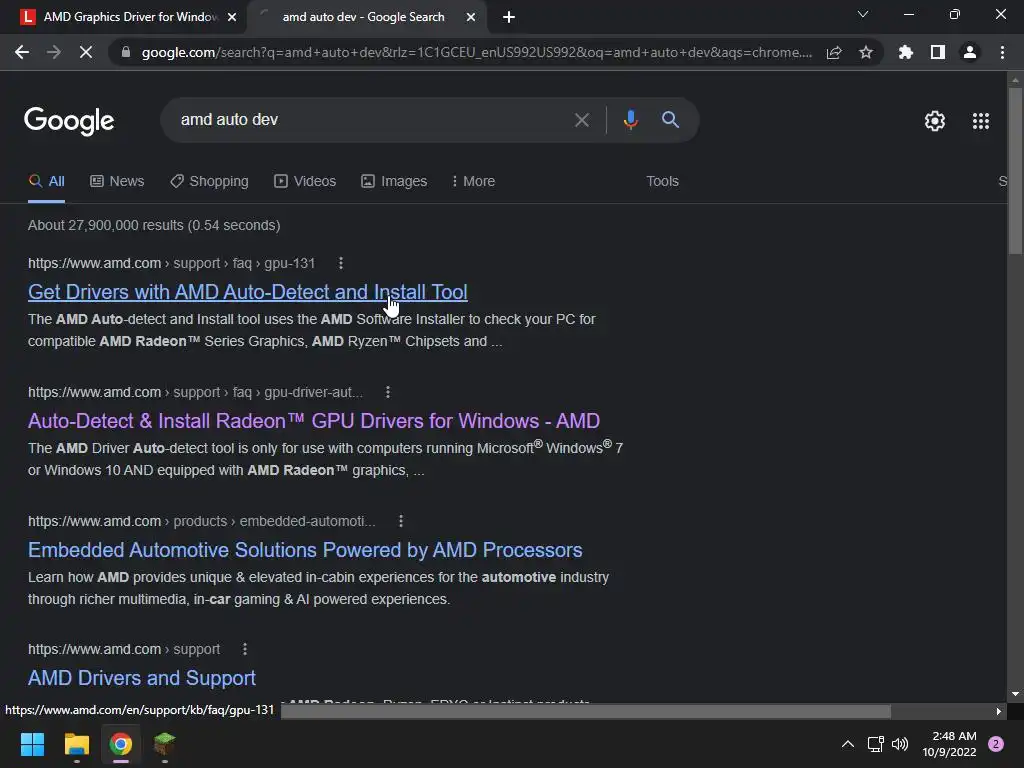
Task: Click the horizontal scrollbar thumb
Action: coord(586,712)
